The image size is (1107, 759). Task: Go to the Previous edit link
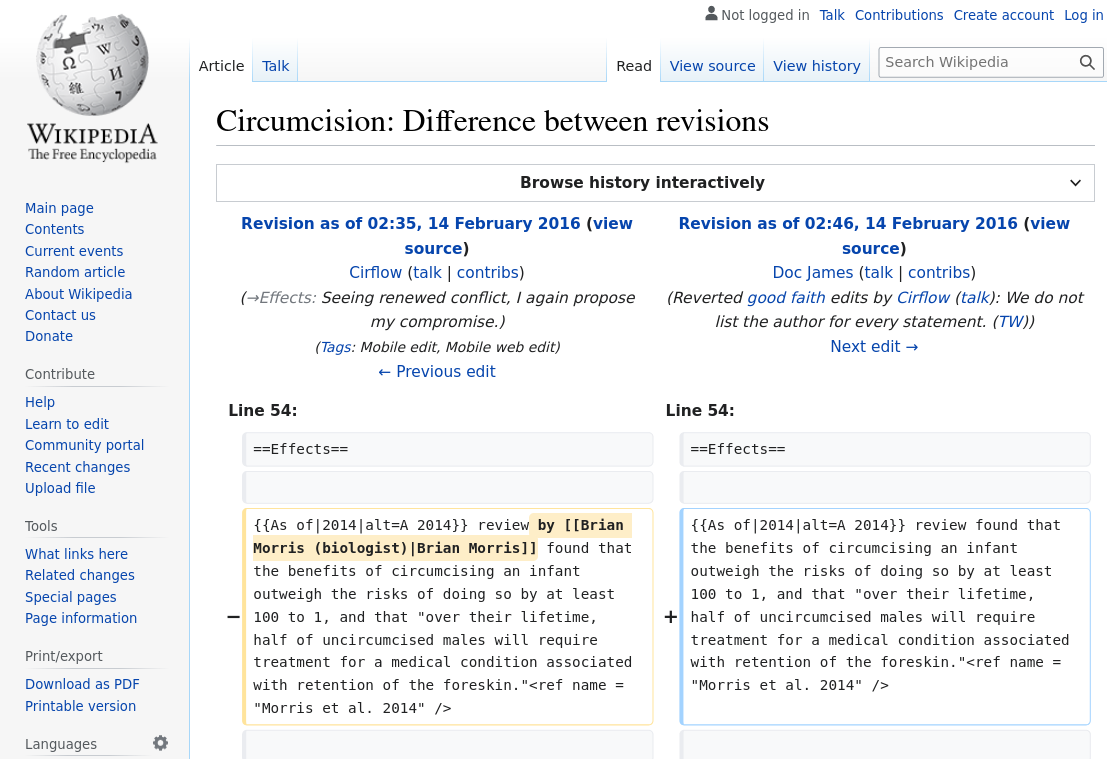pos(437,372)
